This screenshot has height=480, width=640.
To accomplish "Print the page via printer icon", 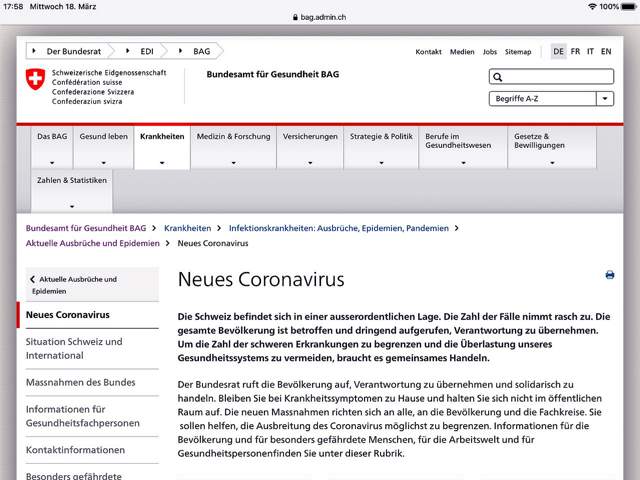I will pos(610,275).
